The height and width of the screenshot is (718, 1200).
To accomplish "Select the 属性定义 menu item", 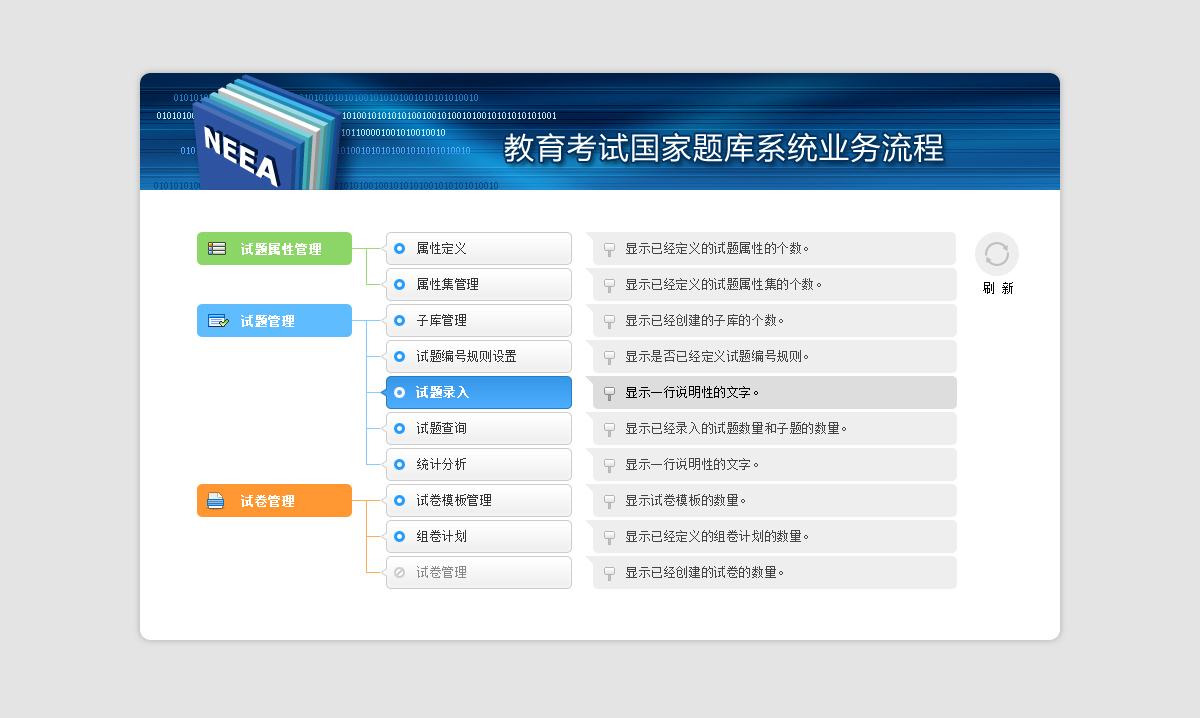I will click(479, 249).
